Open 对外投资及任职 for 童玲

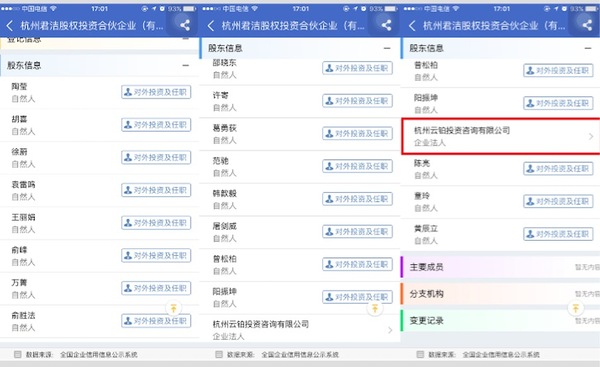pyautogui.click(x=558, y=202)
